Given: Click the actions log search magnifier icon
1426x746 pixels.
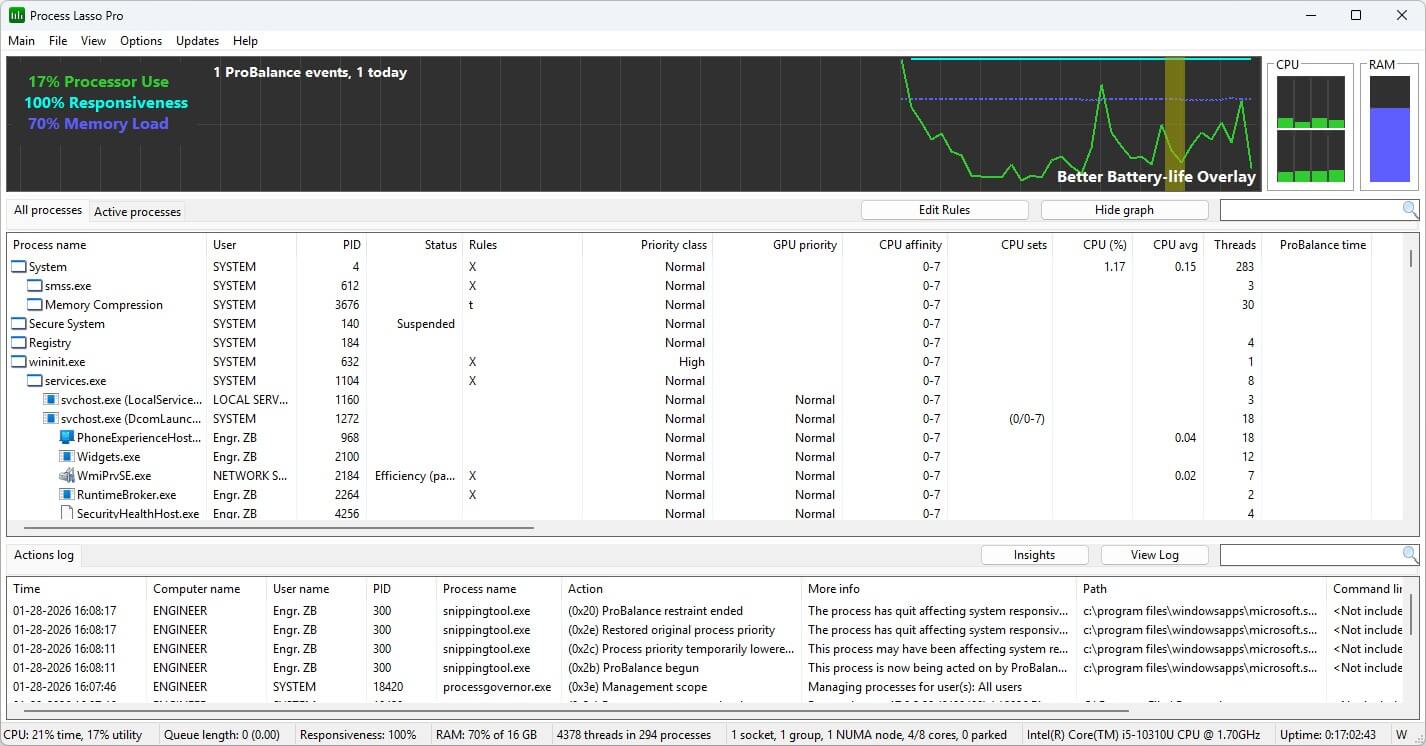Looking at the screenshot, I should 1409,555.
